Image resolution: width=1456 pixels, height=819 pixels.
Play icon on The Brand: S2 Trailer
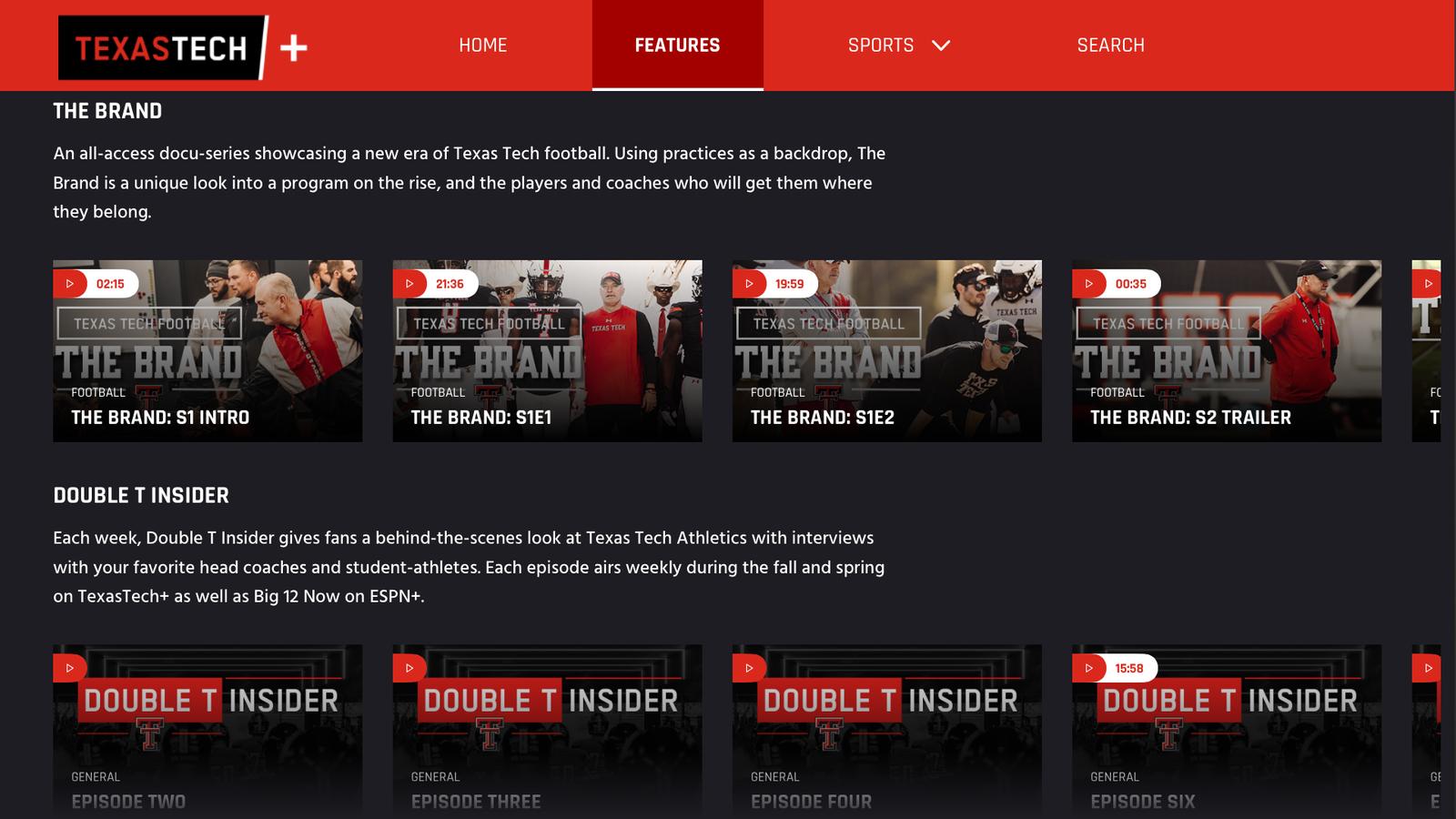point(1089,284)
